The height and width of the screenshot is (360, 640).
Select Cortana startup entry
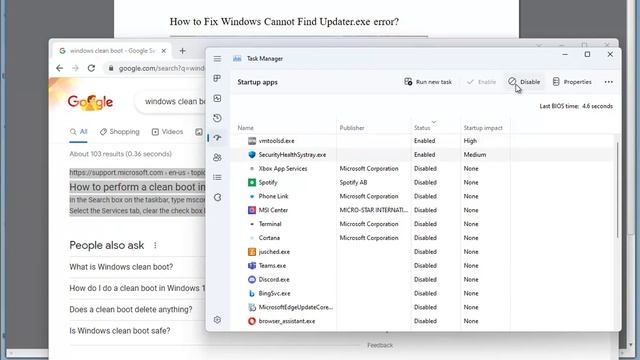point(423,238)
